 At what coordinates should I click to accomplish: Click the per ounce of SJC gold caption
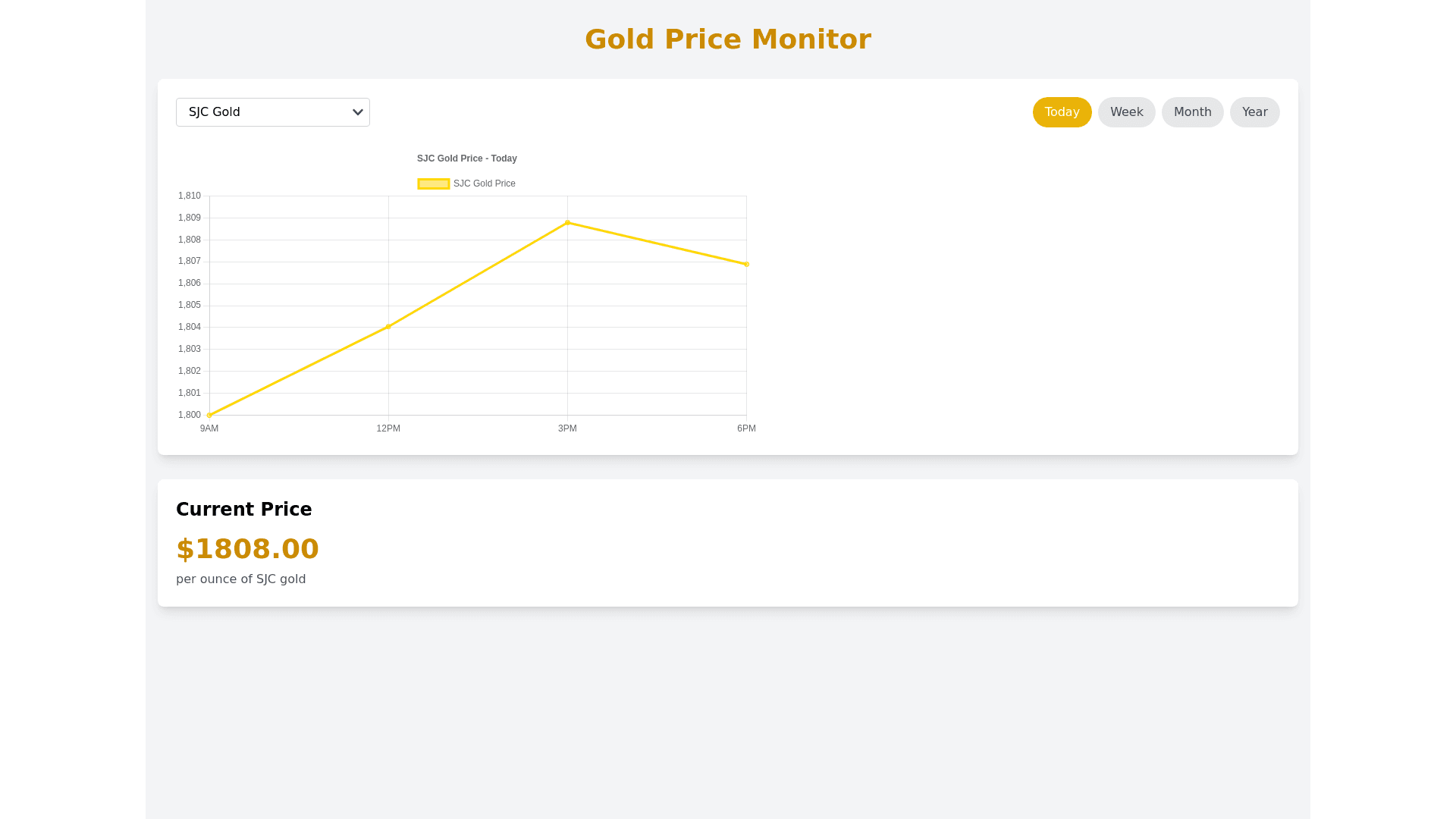tap(240, 579)
